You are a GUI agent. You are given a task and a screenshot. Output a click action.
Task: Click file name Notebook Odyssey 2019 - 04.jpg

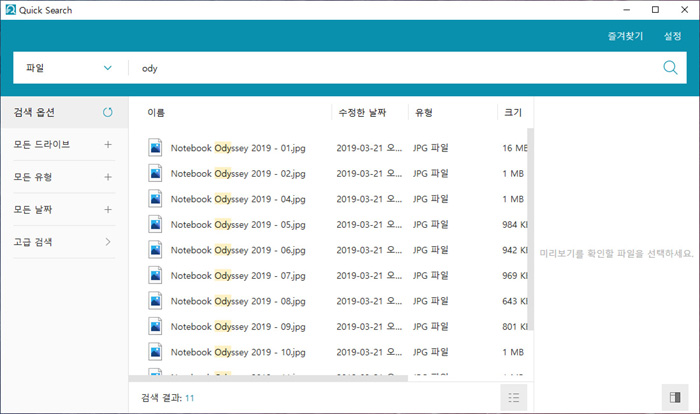click(238, 199)
